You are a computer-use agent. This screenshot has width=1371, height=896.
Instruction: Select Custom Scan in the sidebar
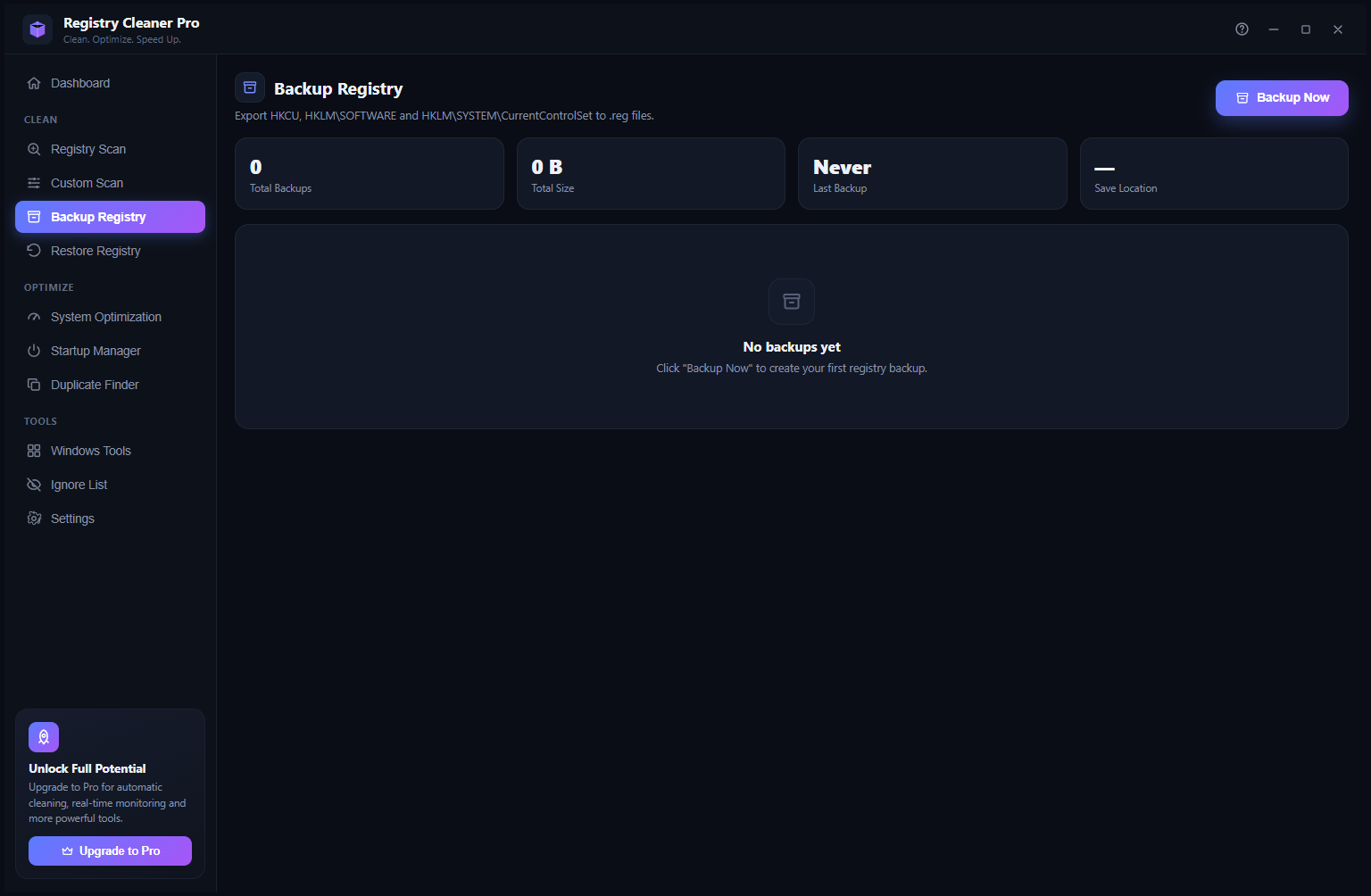coord(110,183)
